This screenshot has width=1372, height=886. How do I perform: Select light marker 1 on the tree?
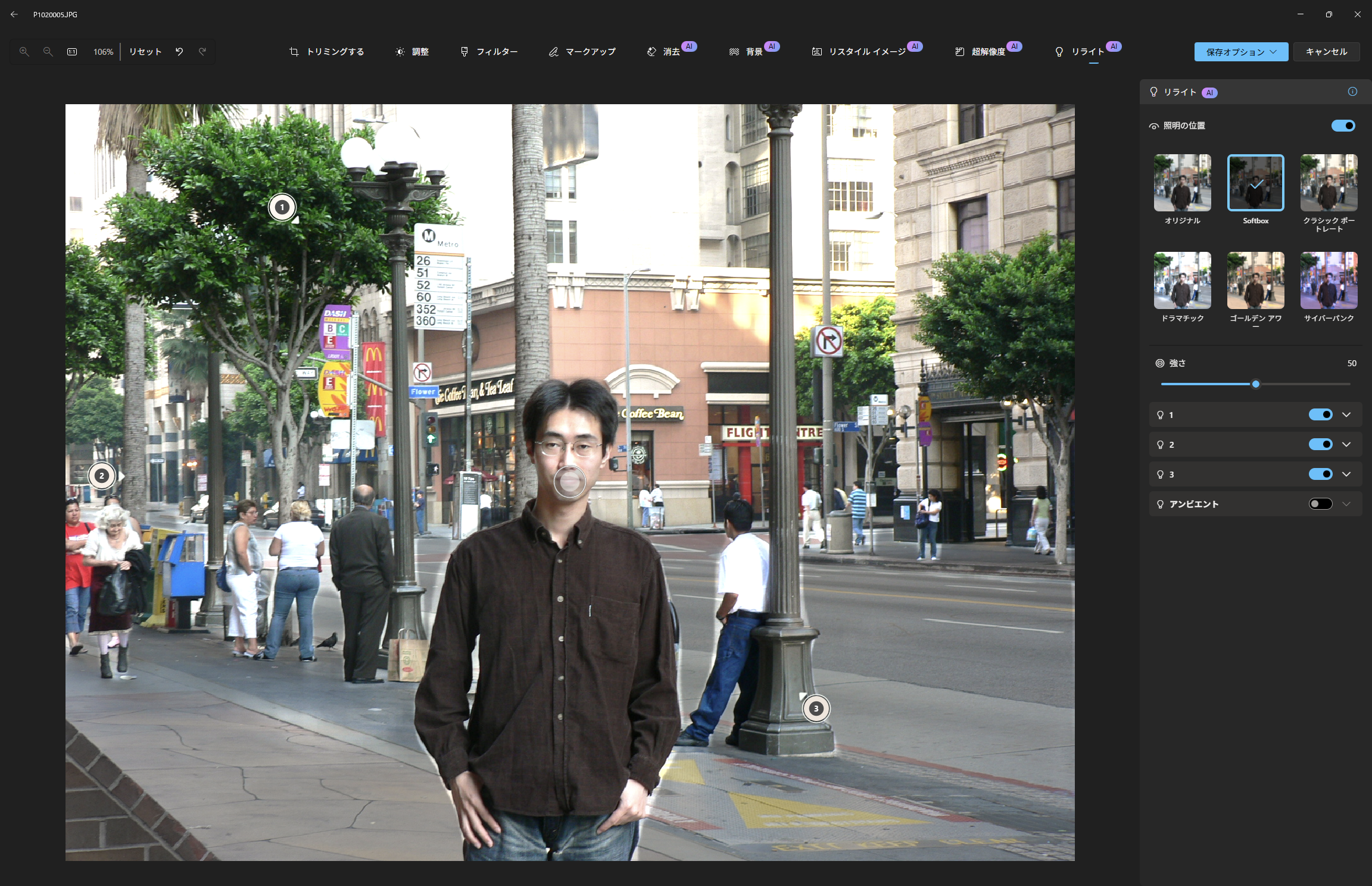[x=282, y=207]
